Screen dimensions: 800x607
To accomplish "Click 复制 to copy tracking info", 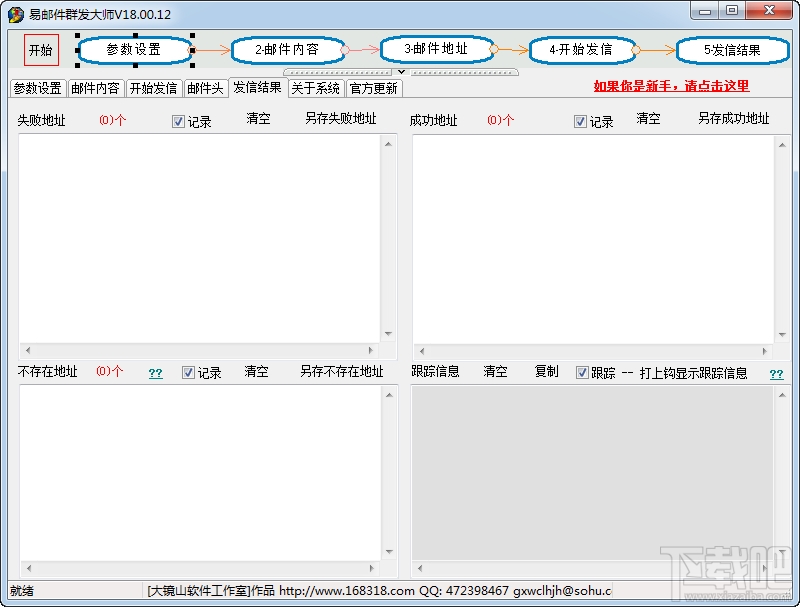I will tap(546, 371).
